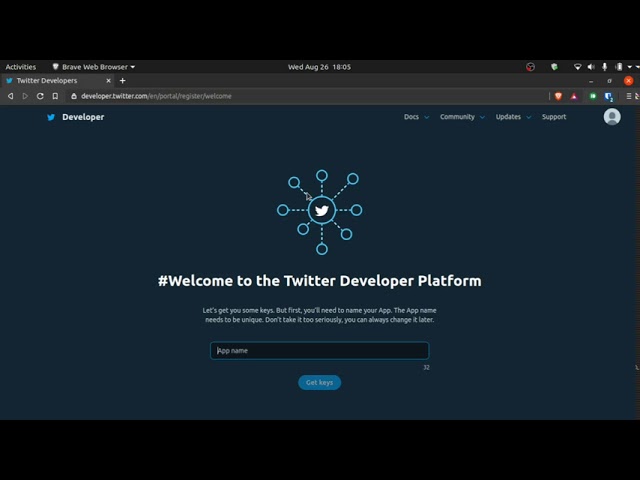640x480 pixels.
Task: Click the Twitter bird logo in the header
Action: coord(51,117)
